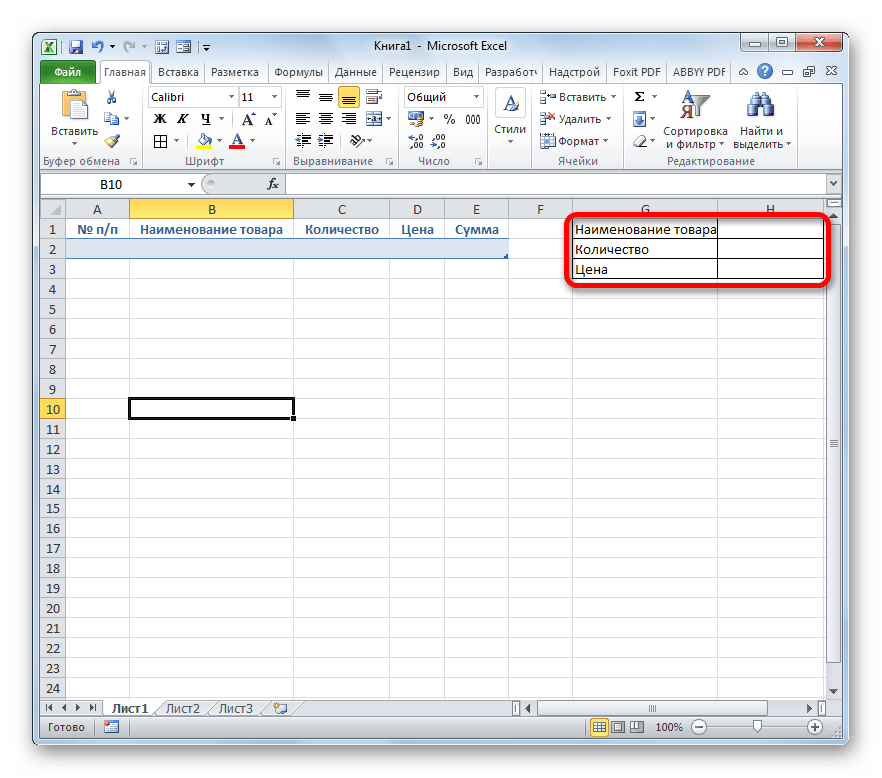Toggle italic (К) formatting
The image size is (882, 778).
182,119
